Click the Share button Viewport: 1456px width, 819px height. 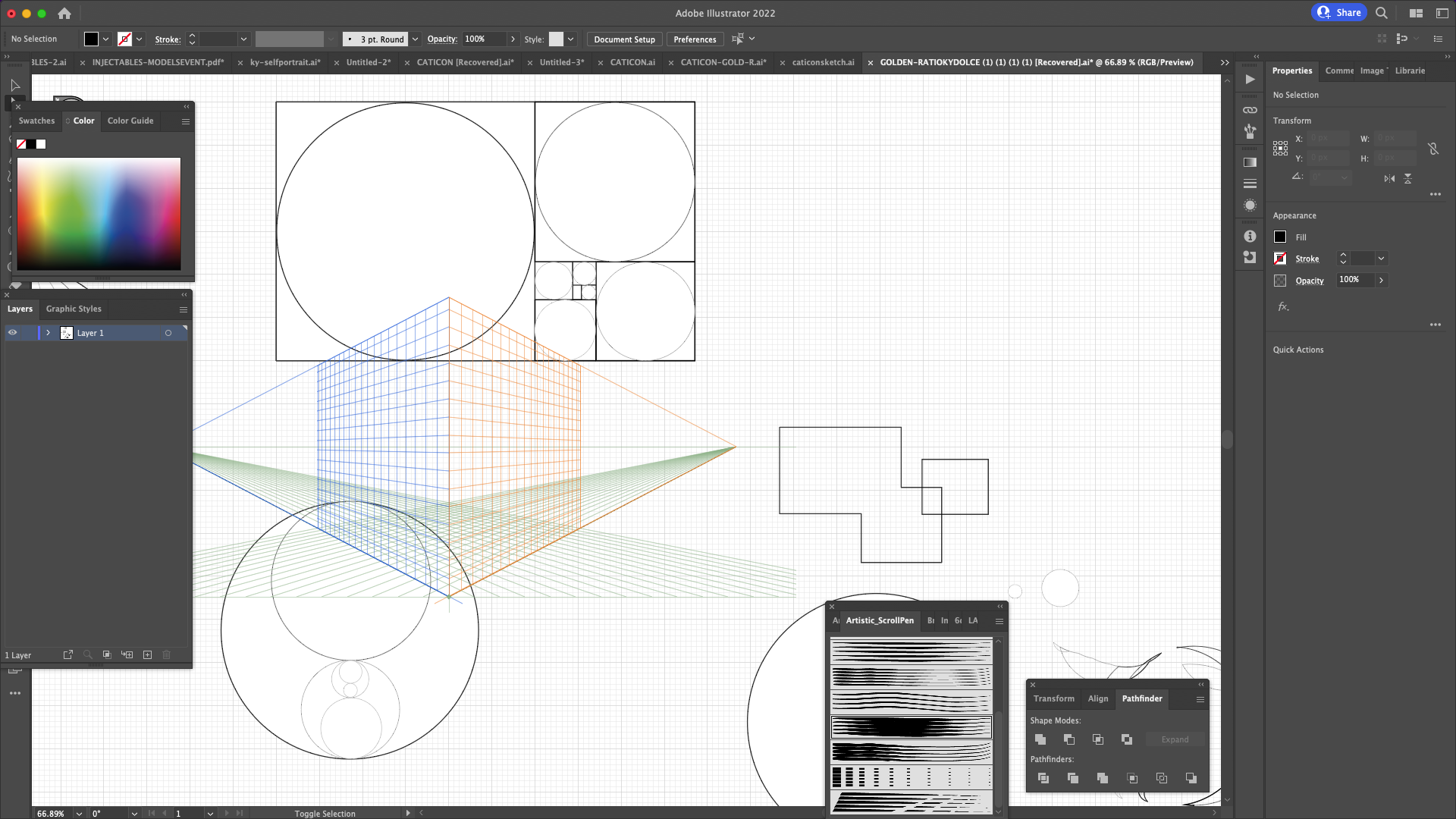pyautogui.click(x=1339, y=12)
